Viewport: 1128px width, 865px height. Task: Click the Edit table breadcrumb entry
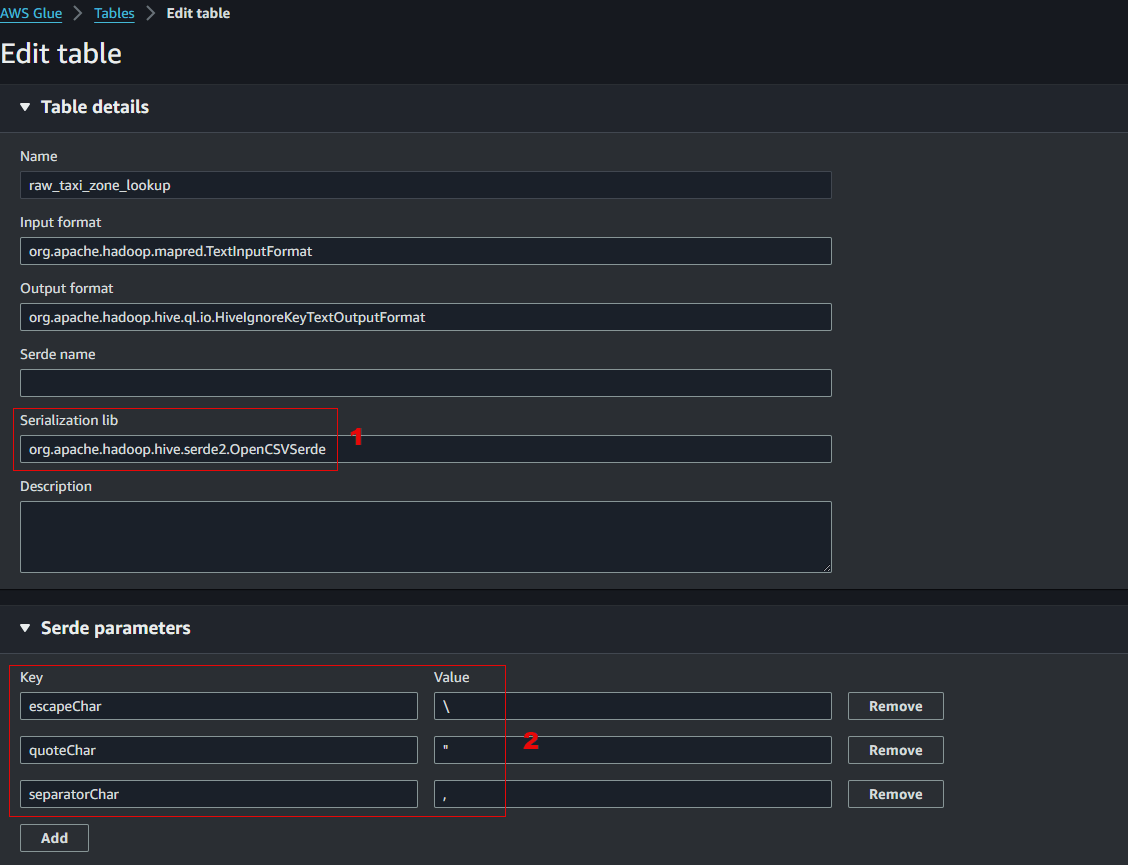(197, 13)
